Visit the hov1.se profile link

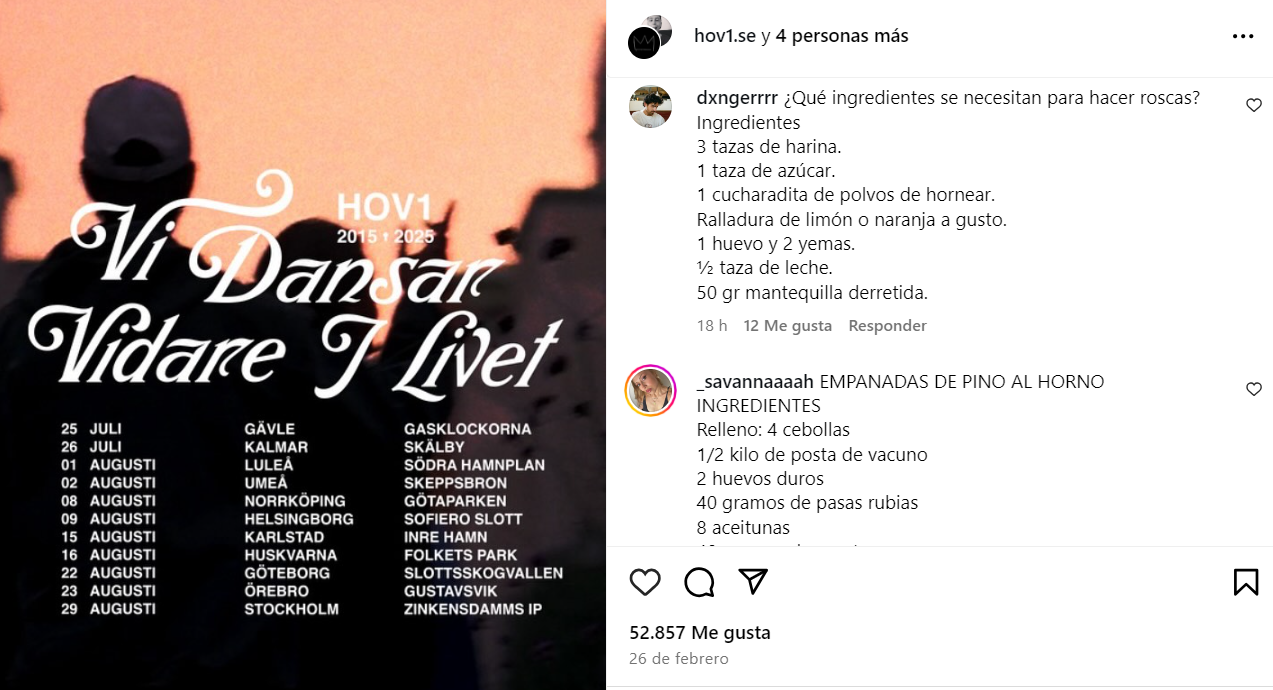point(725,36)
